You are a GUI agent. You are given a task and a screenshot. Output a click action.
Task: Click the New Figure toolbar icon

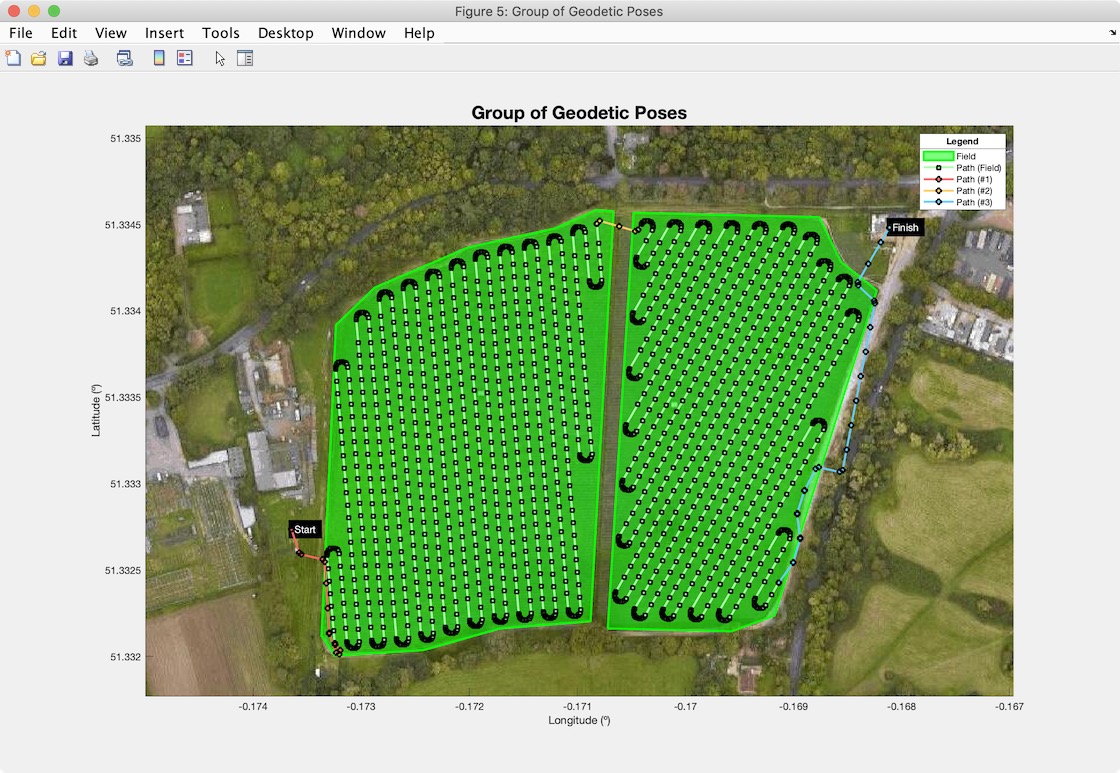[x=13, y=58]
